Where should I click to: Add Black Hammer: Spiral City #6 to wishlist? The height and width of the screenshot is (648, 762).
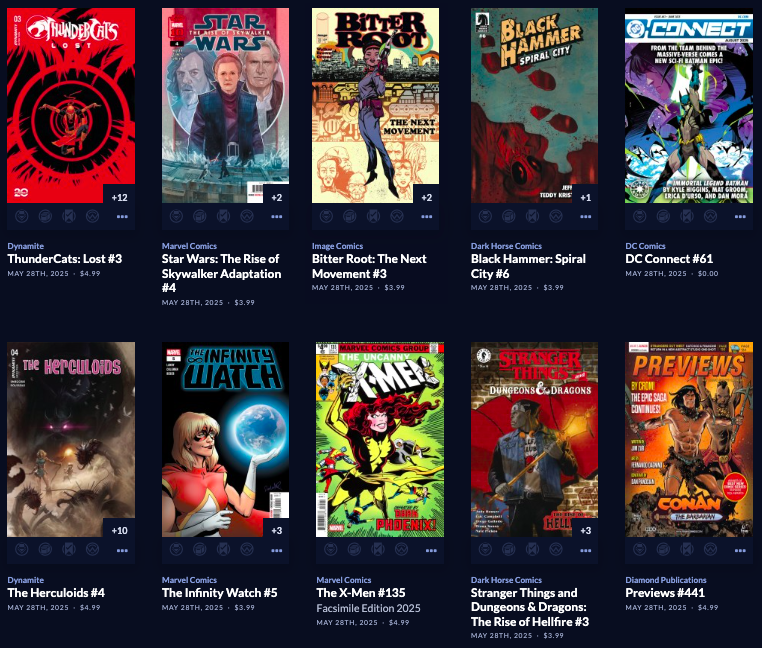click(556, 216)
